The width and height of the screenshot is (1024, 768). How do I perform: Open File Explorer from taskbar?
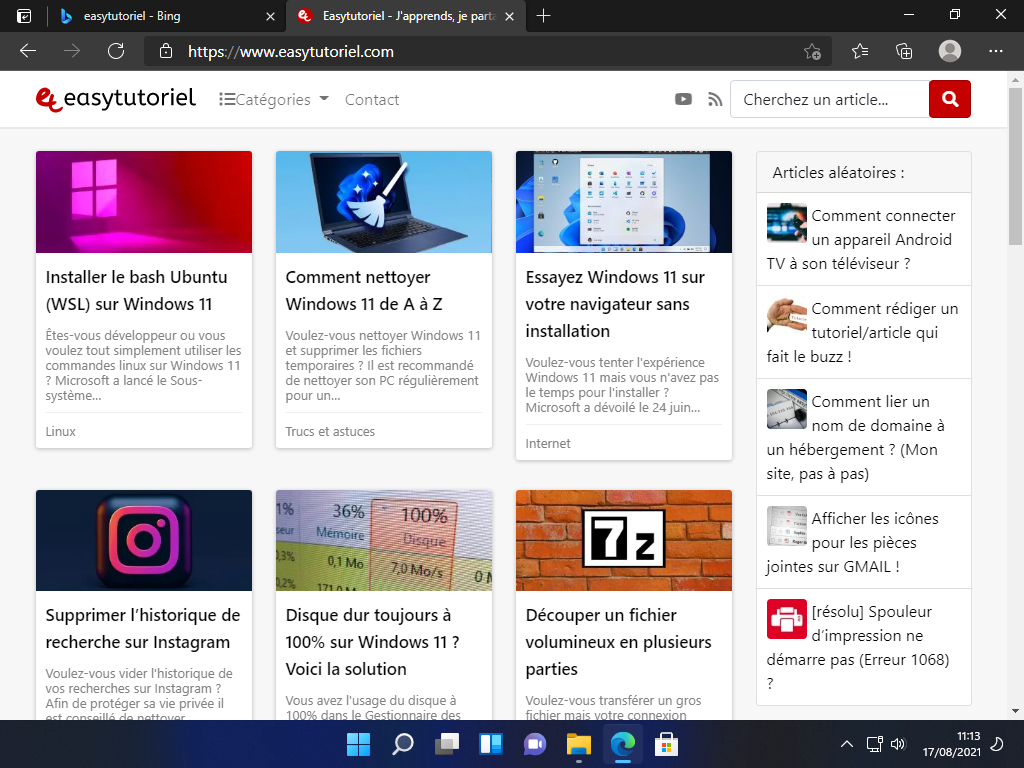coord(579,744)
